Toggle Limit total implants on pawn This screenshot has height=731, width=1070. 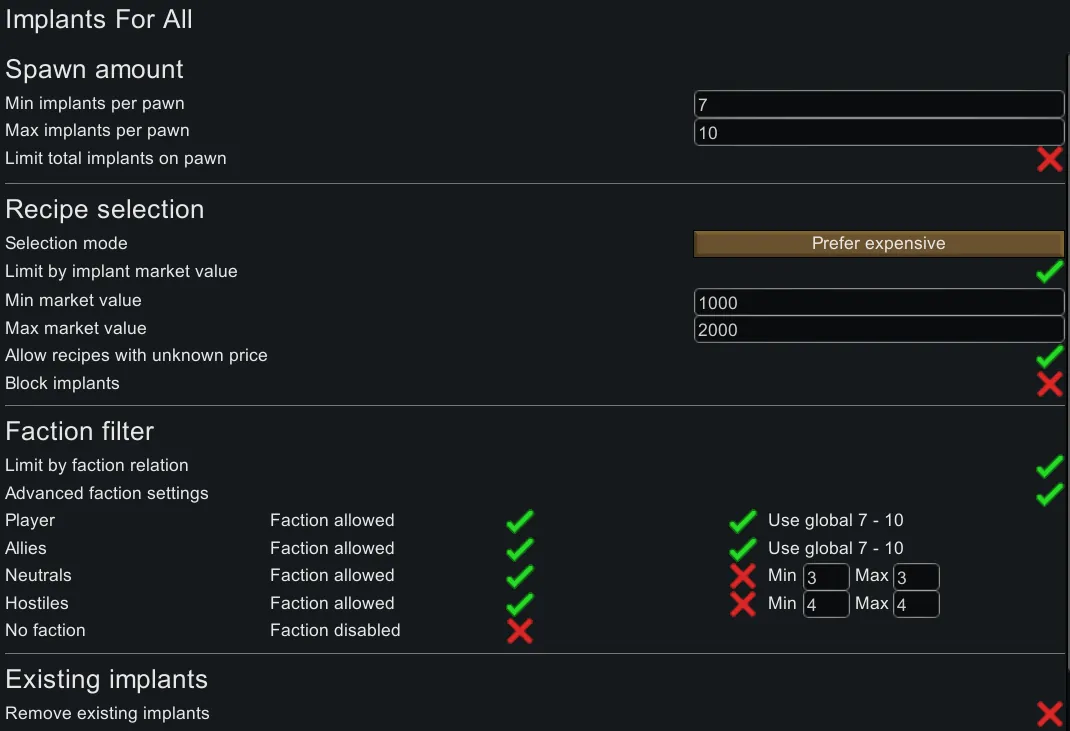tap(1049, 159)
